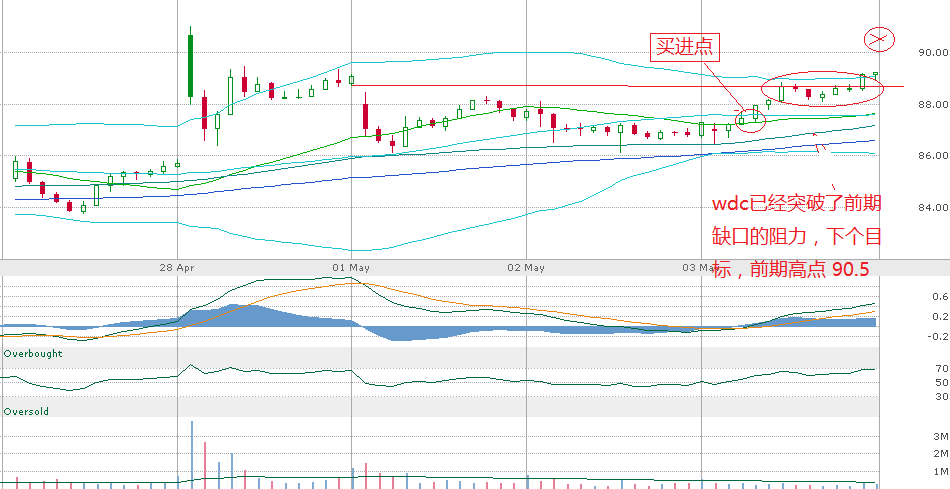Click the red circled X mark

pos(877,39)
